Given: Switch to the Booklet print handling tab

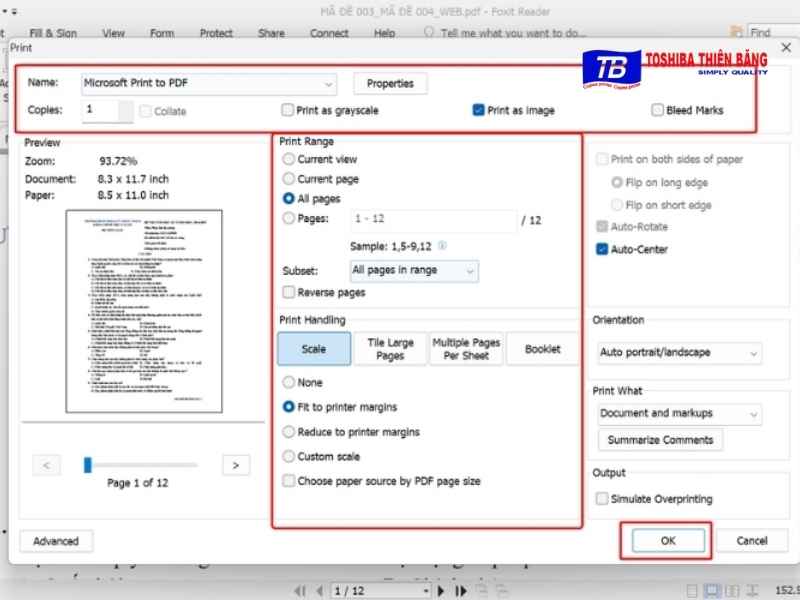Looking at the screenshot, I should point(542,349).
